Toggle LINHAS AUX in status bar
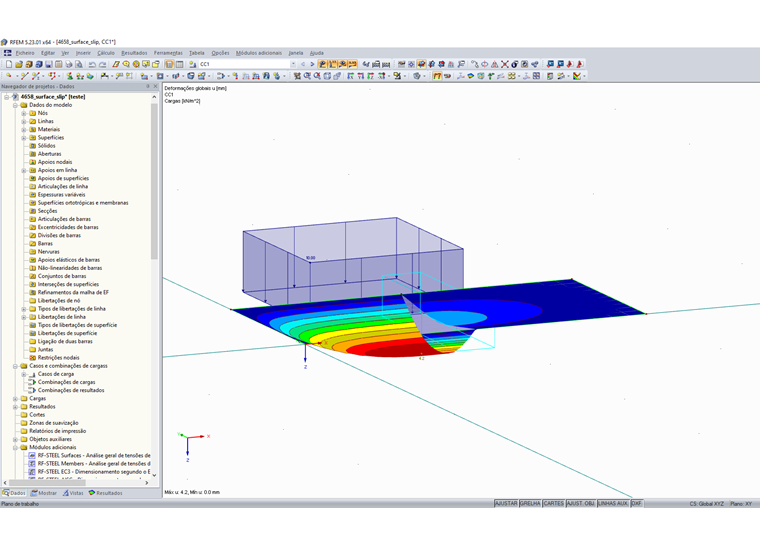The width and height of the screenshot is (760, 545). click(613, 503)
